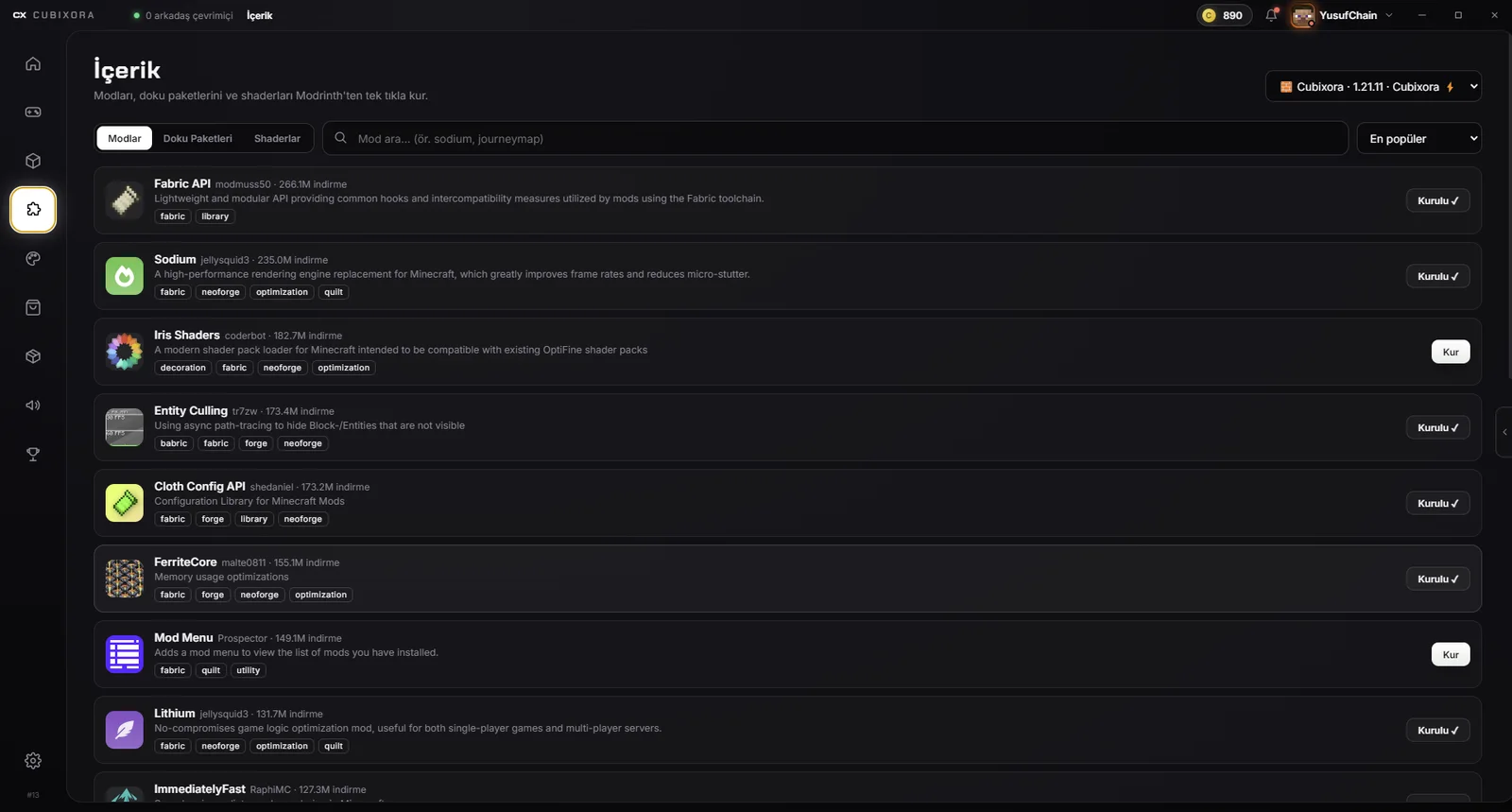Click the megaphone announcements sidebar icon
This screenshot has height=812, width=1512.
[x=33, y=406]
